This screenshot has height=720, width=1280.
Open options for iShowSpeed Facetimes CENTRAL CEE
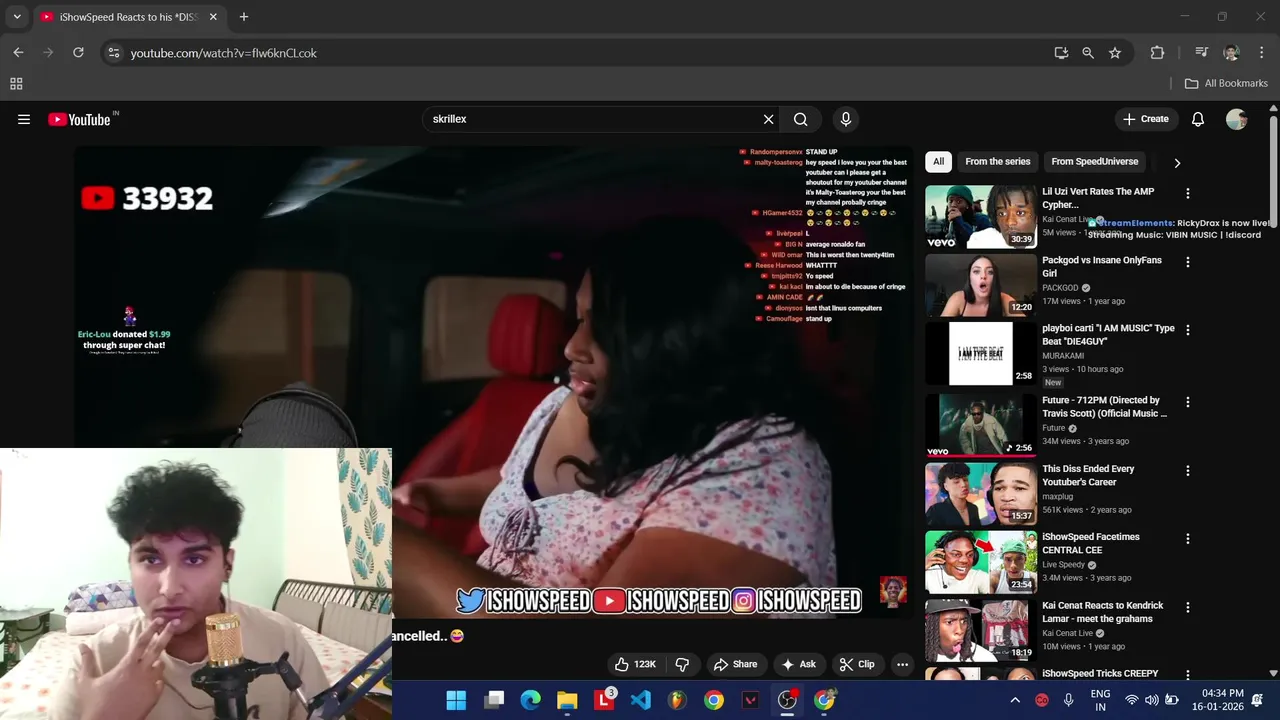pyautogui.click(x=1188, y=538)
